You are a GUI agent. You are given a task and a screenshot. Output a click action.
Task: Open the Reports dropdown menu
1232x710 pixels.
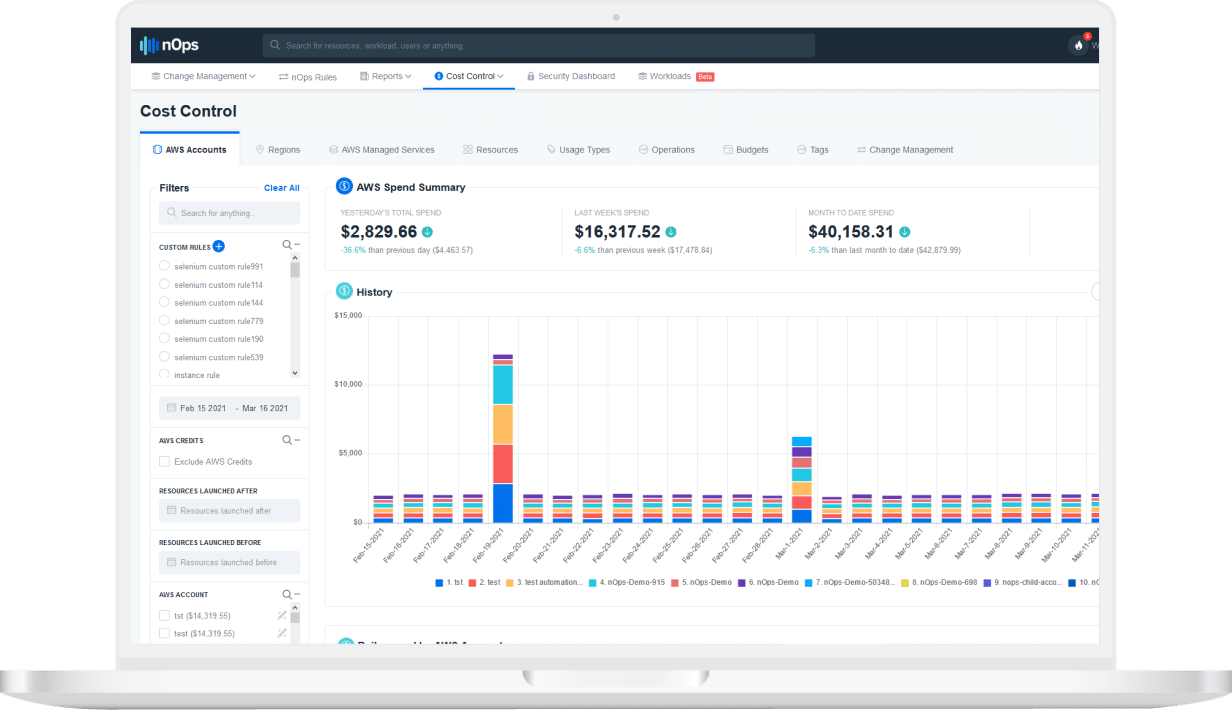(385, 76)
